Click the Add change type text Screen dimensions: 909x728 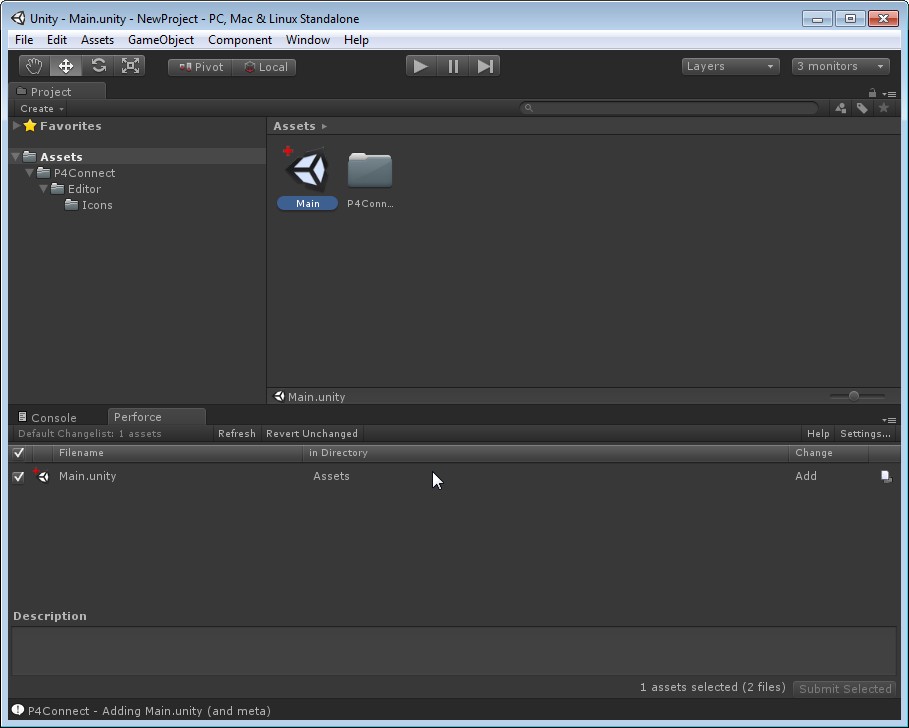tap(806, 476)
